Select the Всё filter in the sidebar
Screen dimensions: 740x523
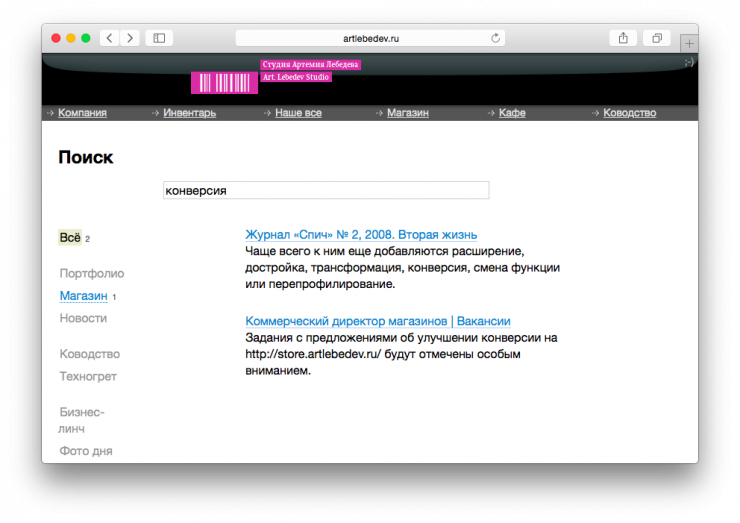(x=70, y=237)
